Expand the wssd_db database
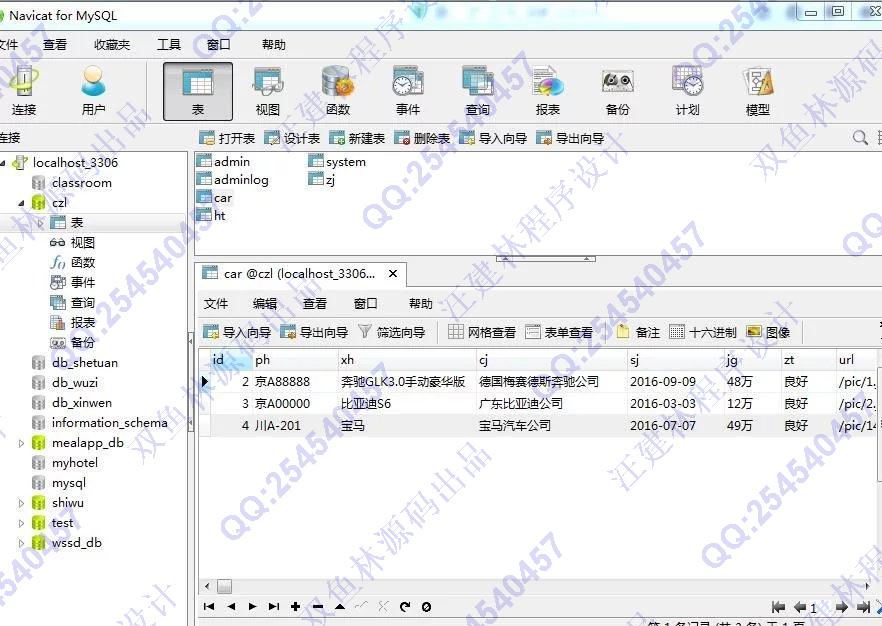This screenshot has width=882, height=626. 21,543
